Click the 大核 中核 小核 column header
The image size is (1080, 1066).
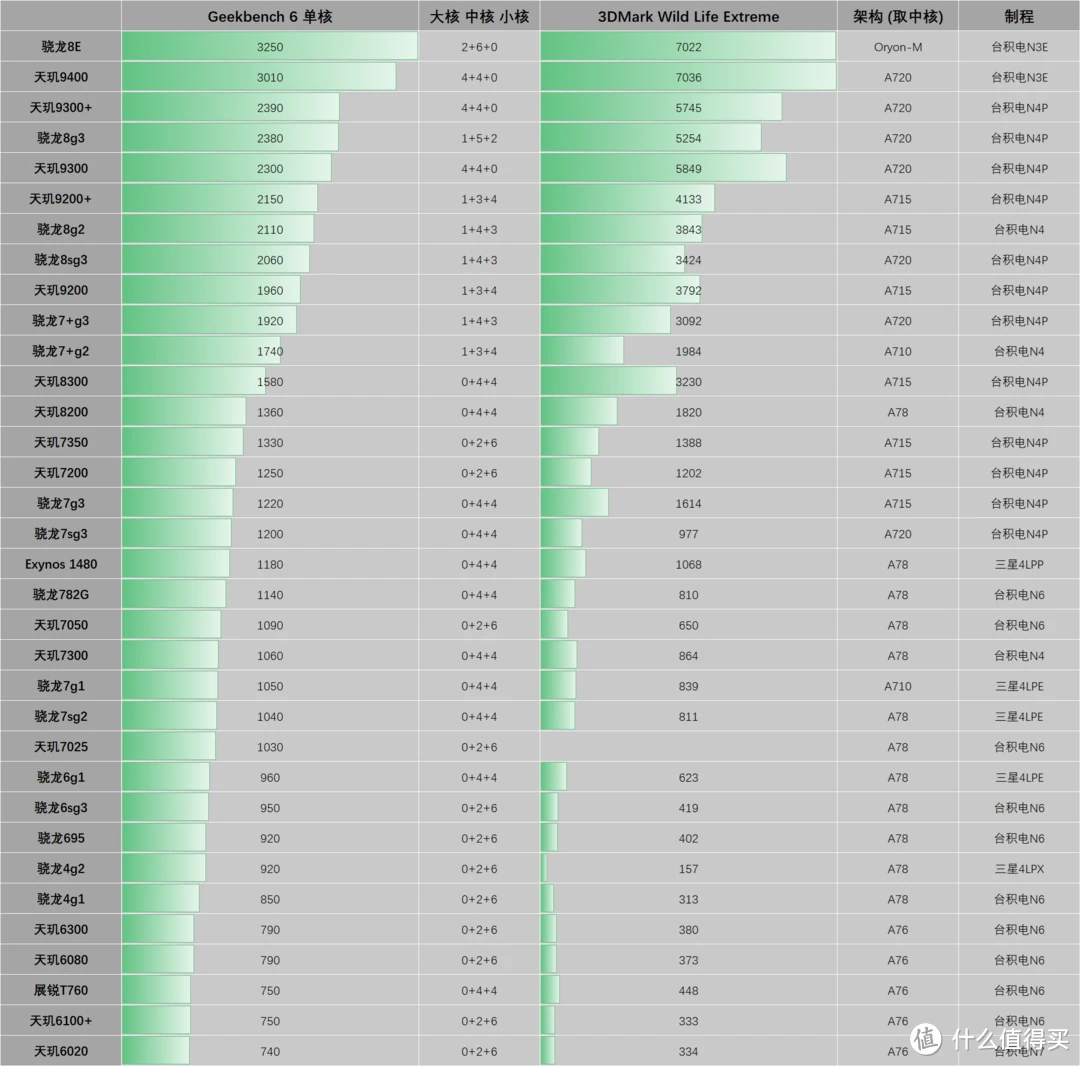coord(479,16)
